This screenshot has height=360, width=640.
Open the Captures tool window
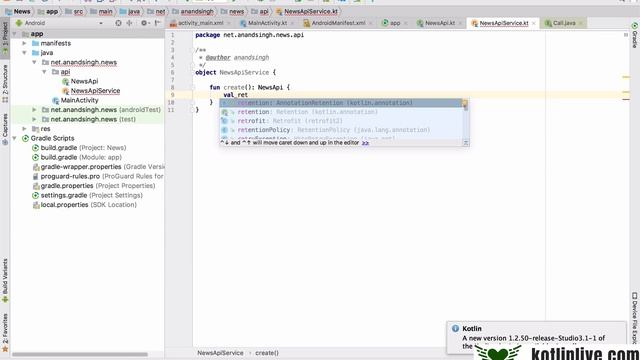pyautogui.click(x=5, y=129)
